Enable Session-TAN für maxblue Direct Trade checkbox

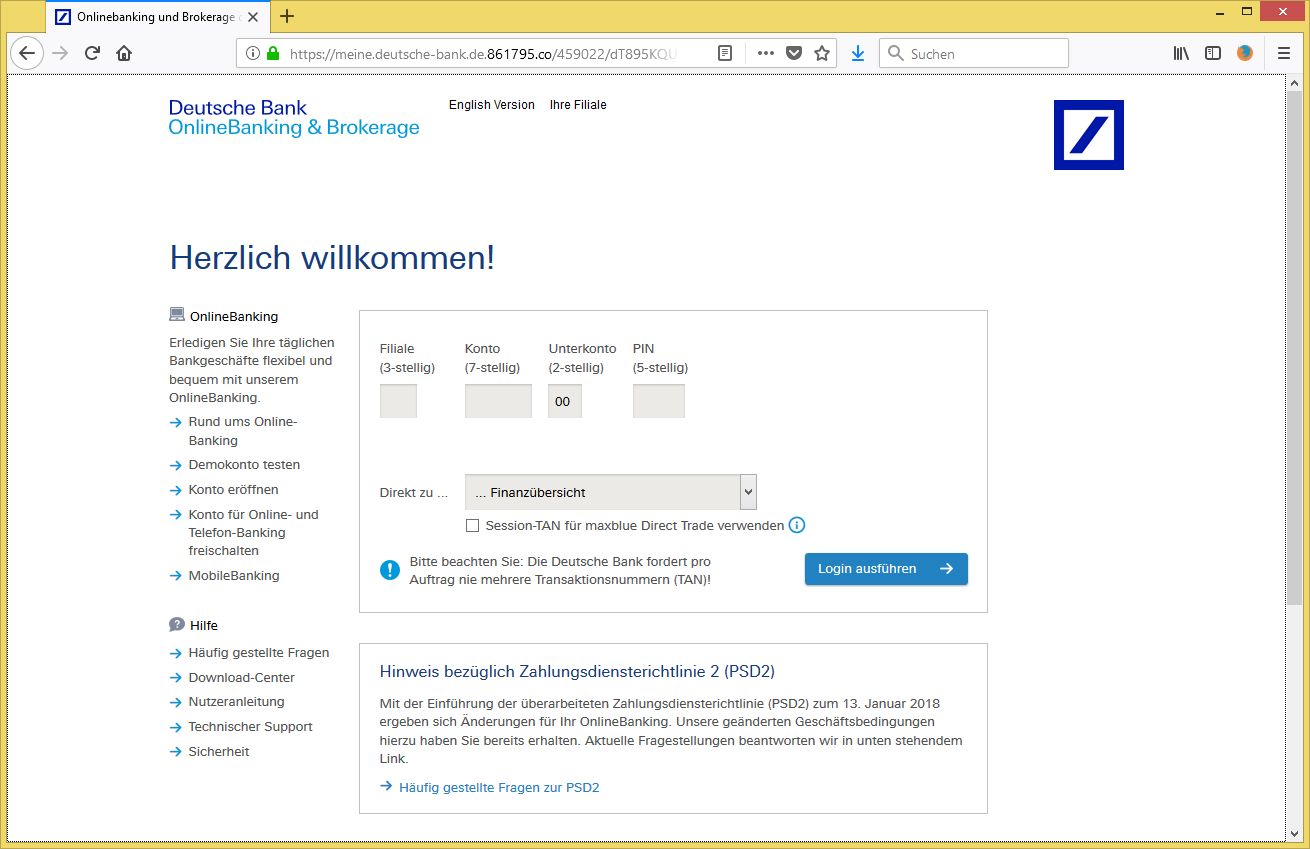click(x=473, y=525)
